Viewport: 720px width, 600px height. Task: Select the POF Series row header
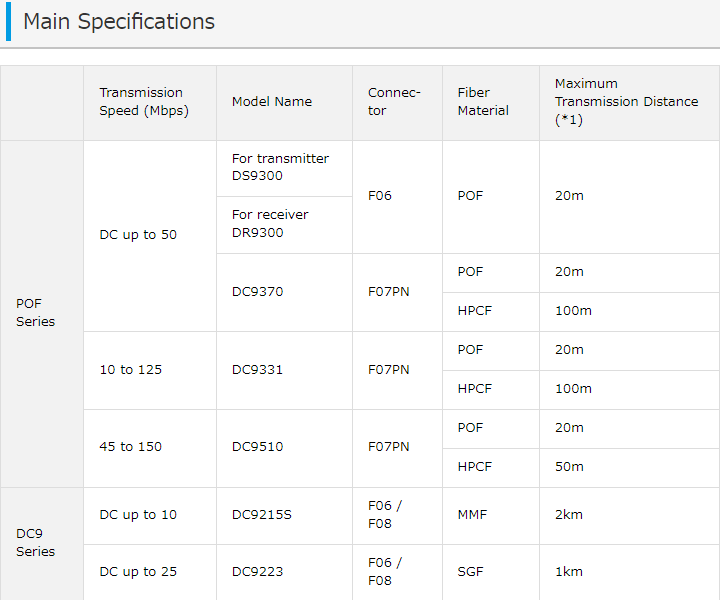pos(42,314)
